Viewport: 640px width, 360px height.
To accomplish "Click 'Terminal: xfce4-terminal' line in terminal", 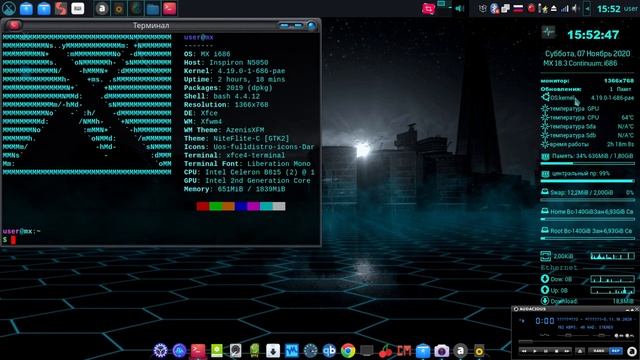I will [x=234, y=155].
